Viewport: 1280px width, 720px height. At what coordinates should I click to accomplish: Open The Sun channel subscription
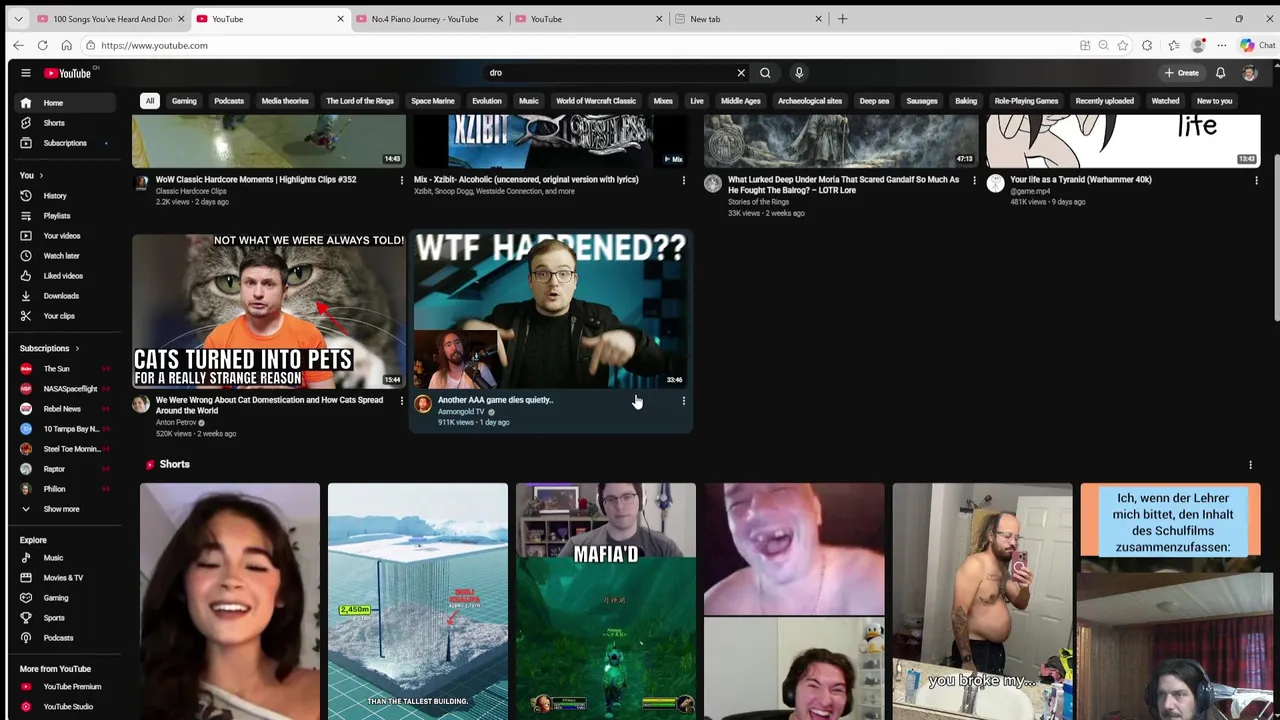64,369
